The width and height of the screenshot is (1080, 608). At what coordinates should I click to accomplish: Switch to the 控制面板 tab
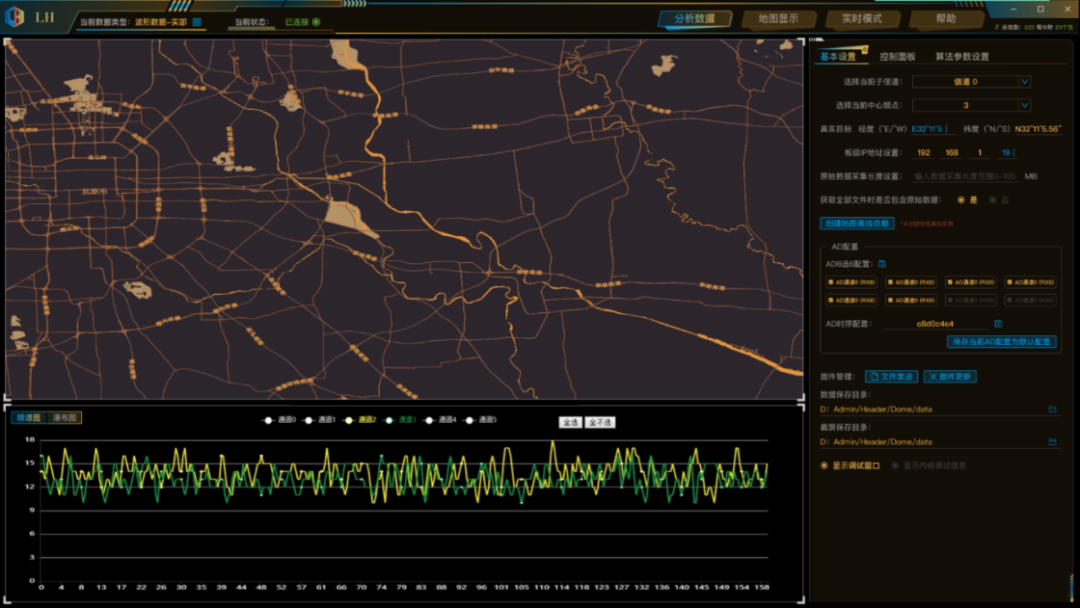pos(897,57)
